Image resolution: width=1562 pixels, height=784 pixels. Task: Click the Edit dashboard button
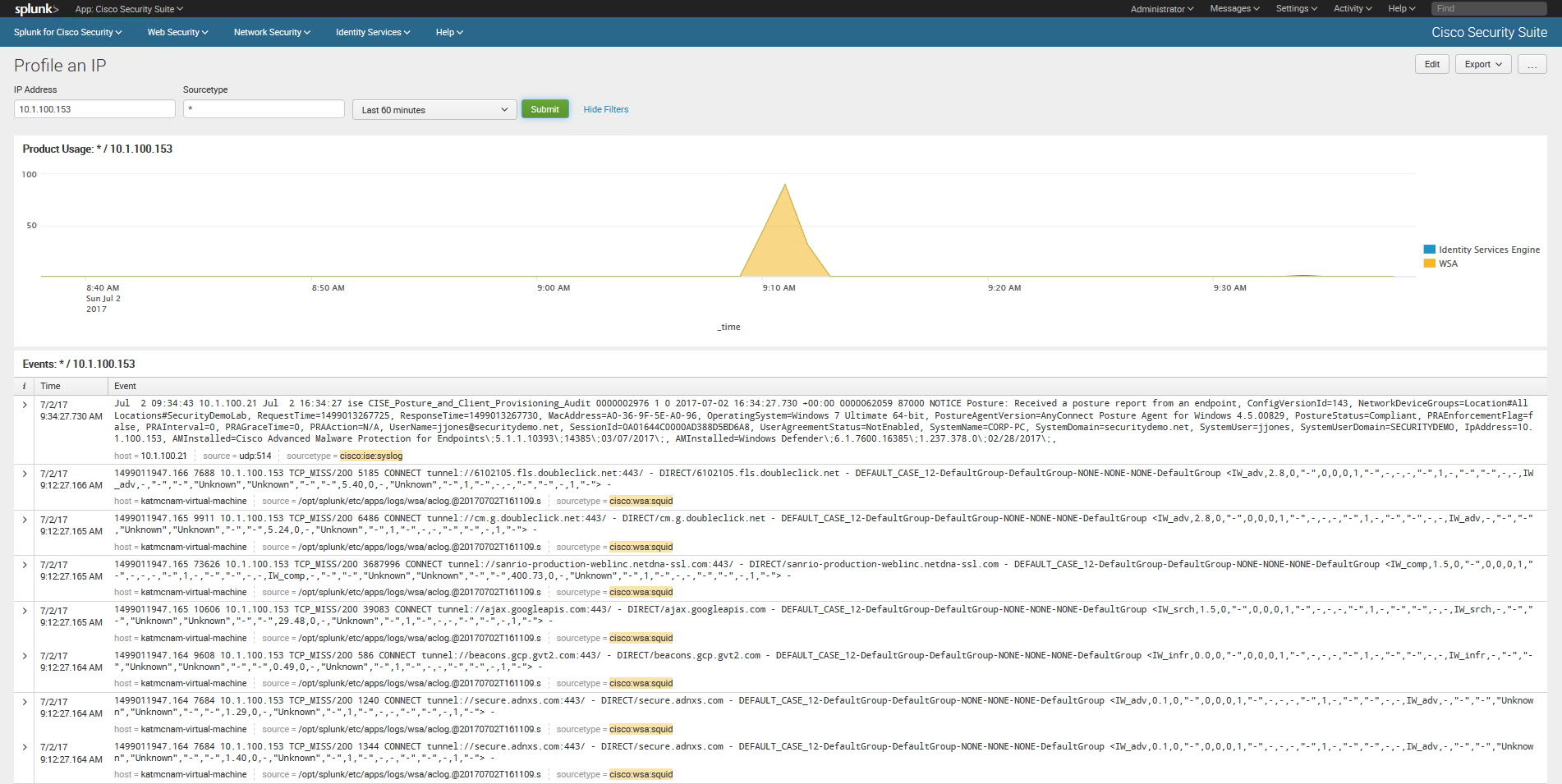pos(1431,64)
